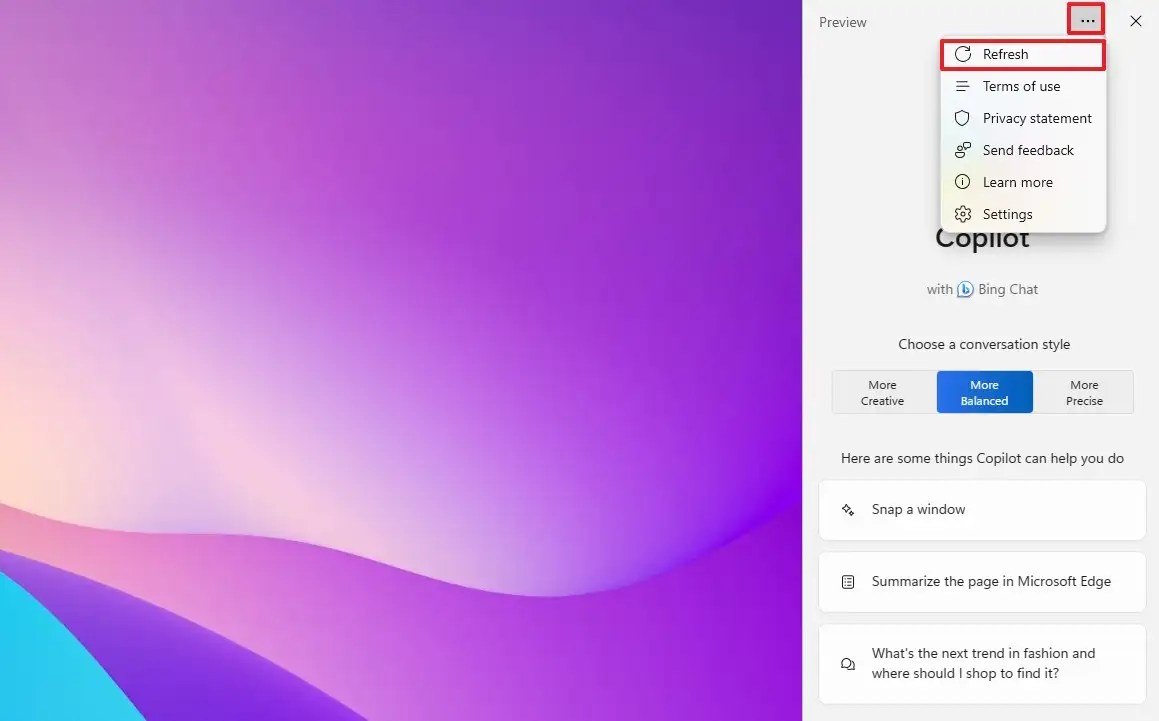This screenshot has width=1159, height=721.
Task: Open the three-dot more options button
Action: click(1087, 21)
